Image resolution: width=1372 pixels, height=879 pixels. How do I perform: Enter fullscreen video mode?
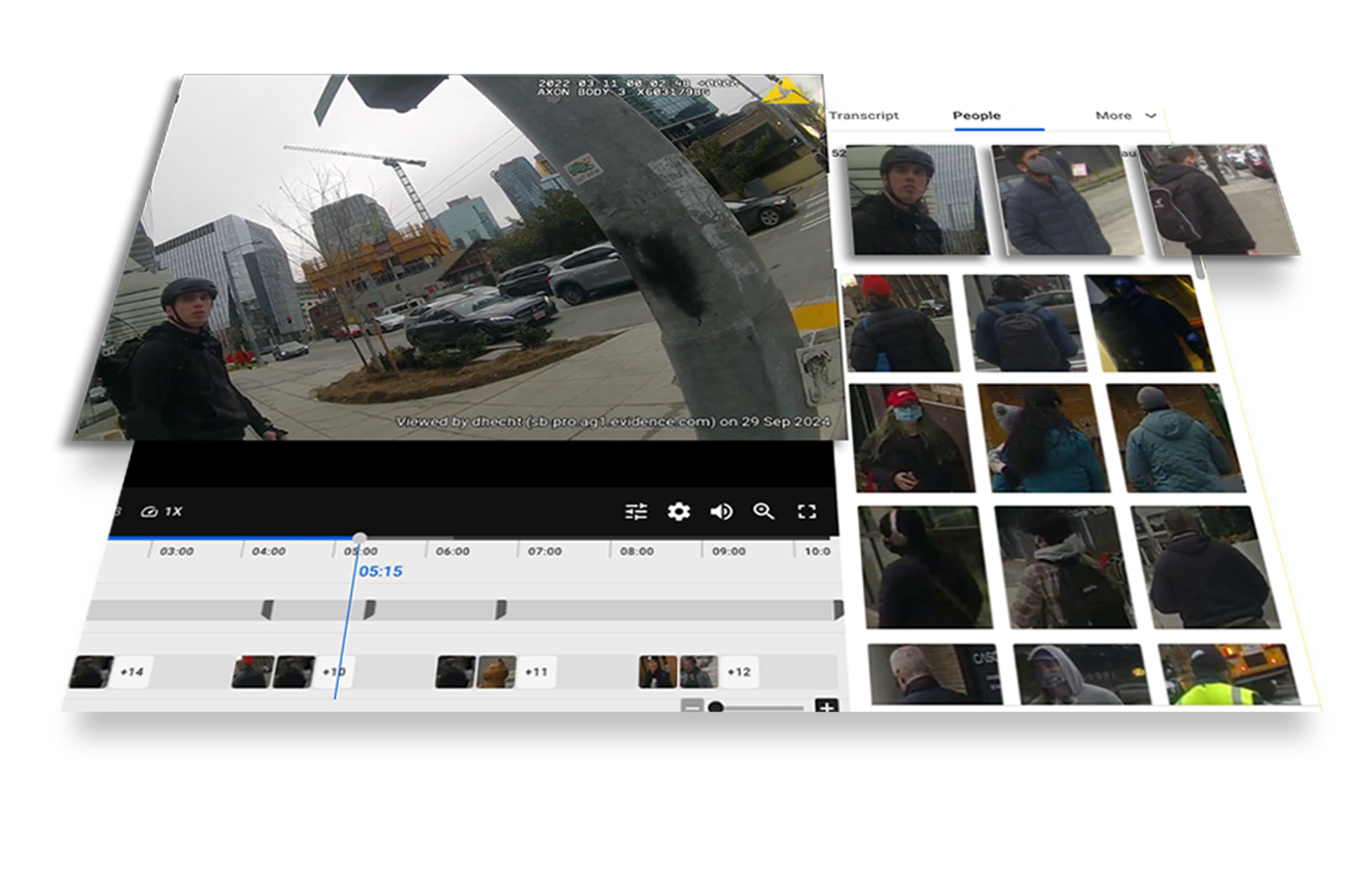coord(807,512)
